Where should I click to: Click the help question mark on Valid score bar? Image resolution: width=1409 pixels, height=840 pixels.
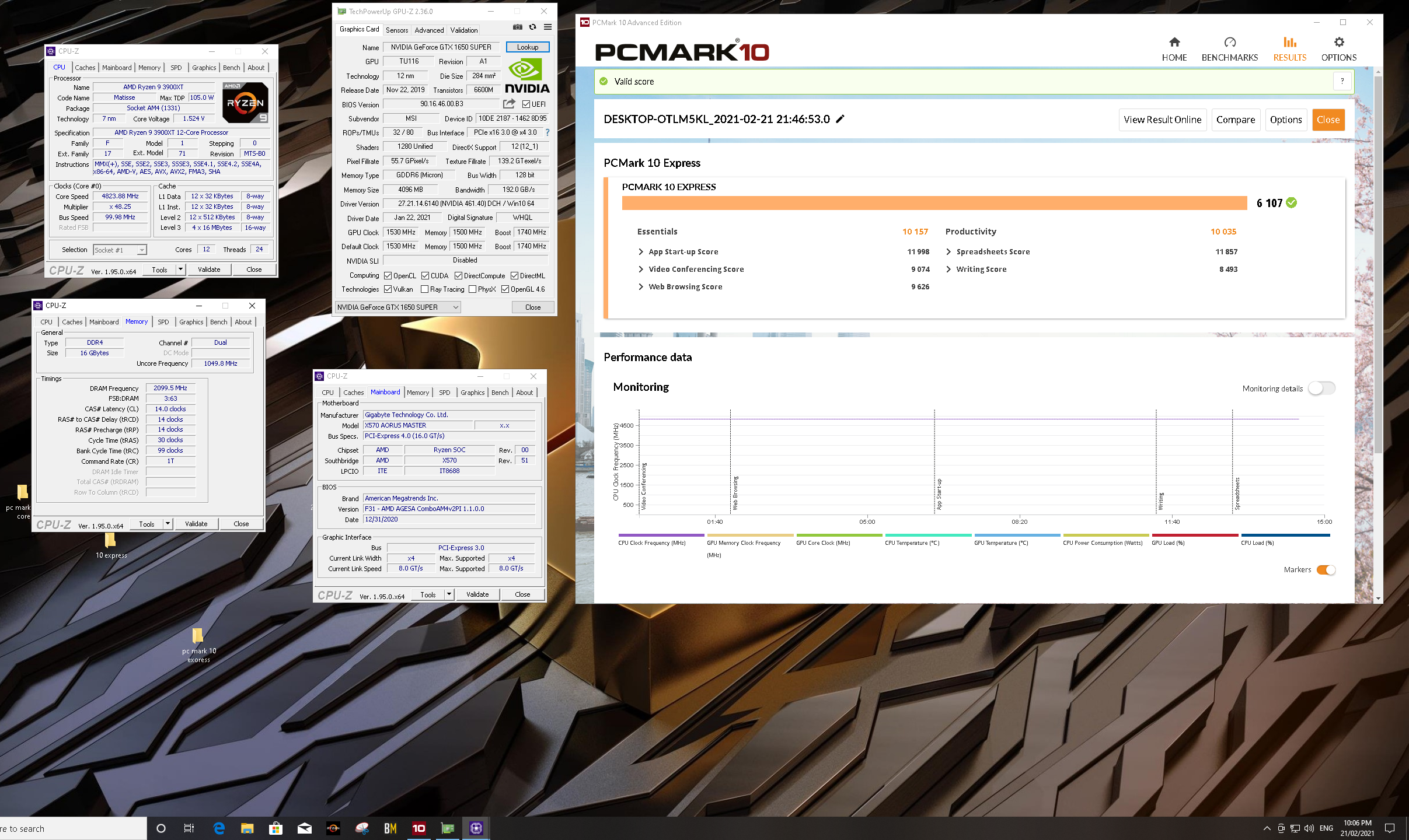point(1342,81)
